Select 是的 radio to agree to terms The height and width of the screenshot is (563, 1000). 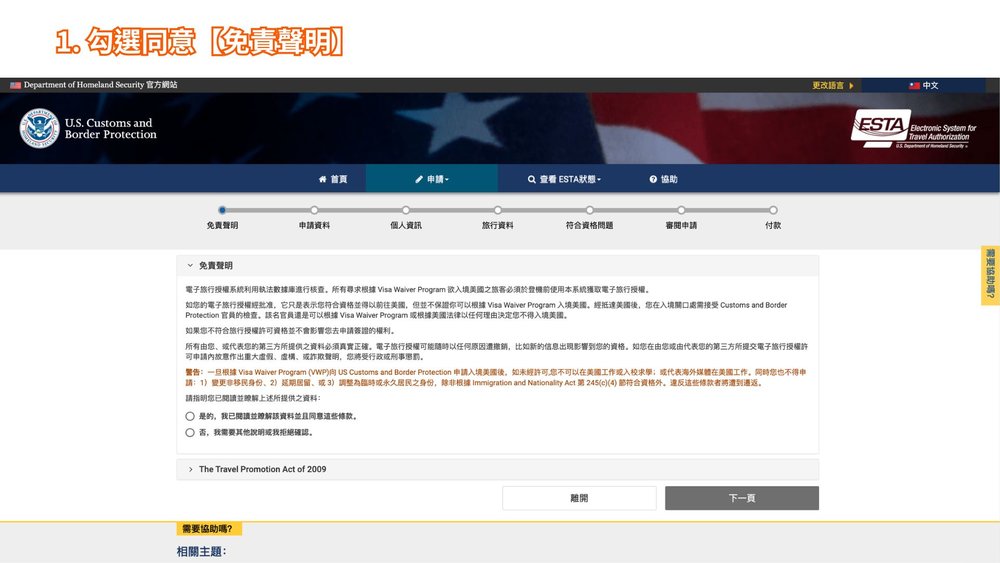pyautogui.click(x=190, y=416)
